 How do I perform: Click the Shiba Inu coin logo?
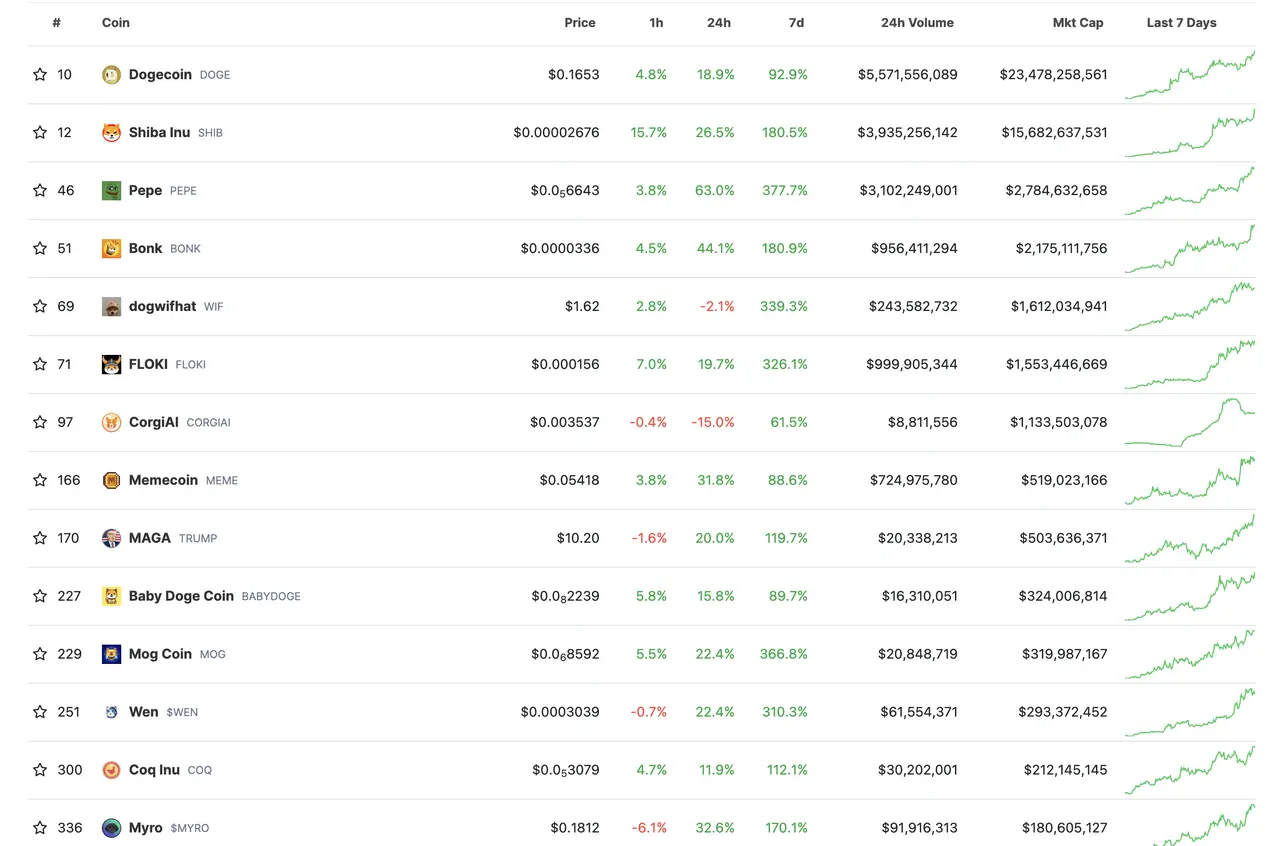click(111, 133)
